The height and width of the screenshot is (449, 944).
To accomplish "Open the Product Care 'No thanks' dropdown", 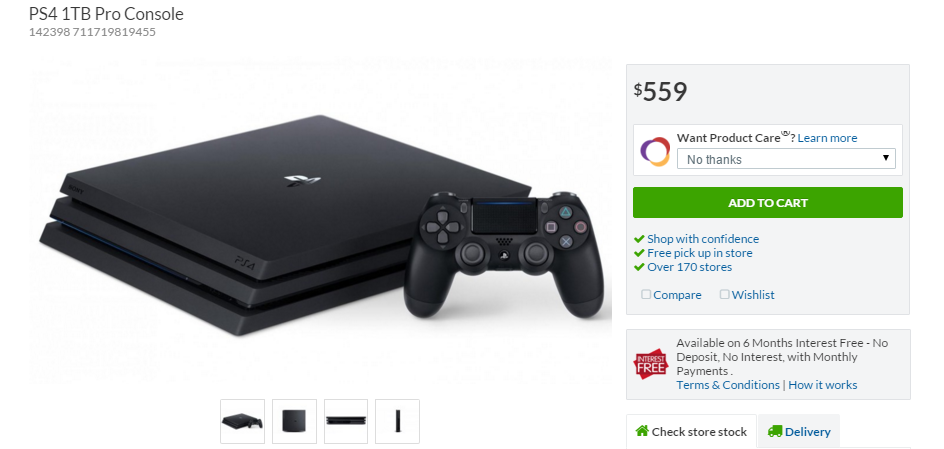I will (x=786, y=159).
